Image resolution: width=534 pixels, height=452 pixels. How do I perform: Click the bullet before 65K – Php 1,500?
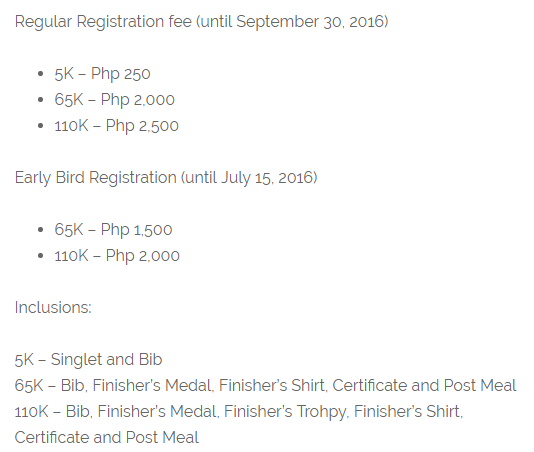point(41,230)
